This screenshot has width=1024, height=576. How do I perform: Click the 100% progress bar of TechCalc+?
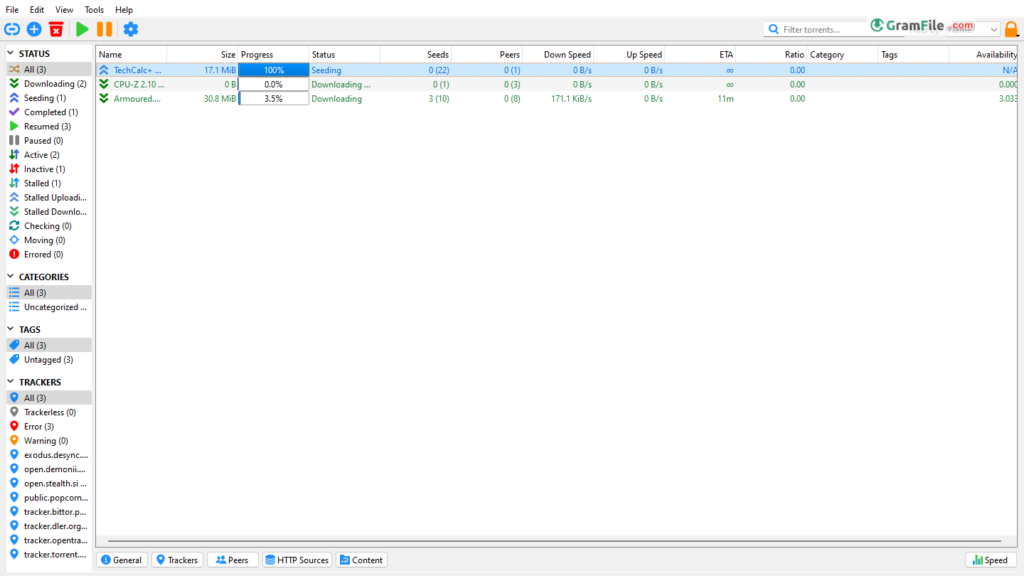point(274,70)
